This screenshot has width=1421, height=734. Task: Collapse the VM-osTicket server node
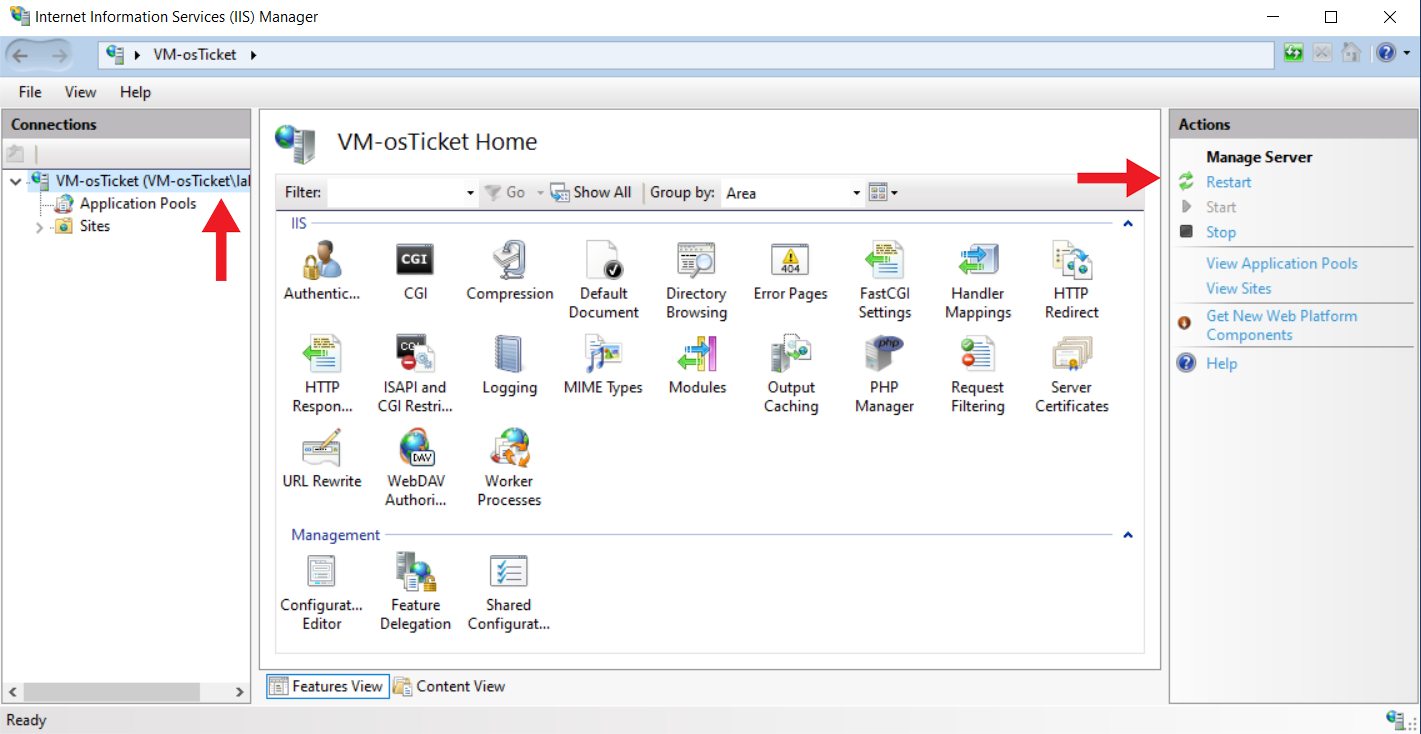(x=15, y=181)
